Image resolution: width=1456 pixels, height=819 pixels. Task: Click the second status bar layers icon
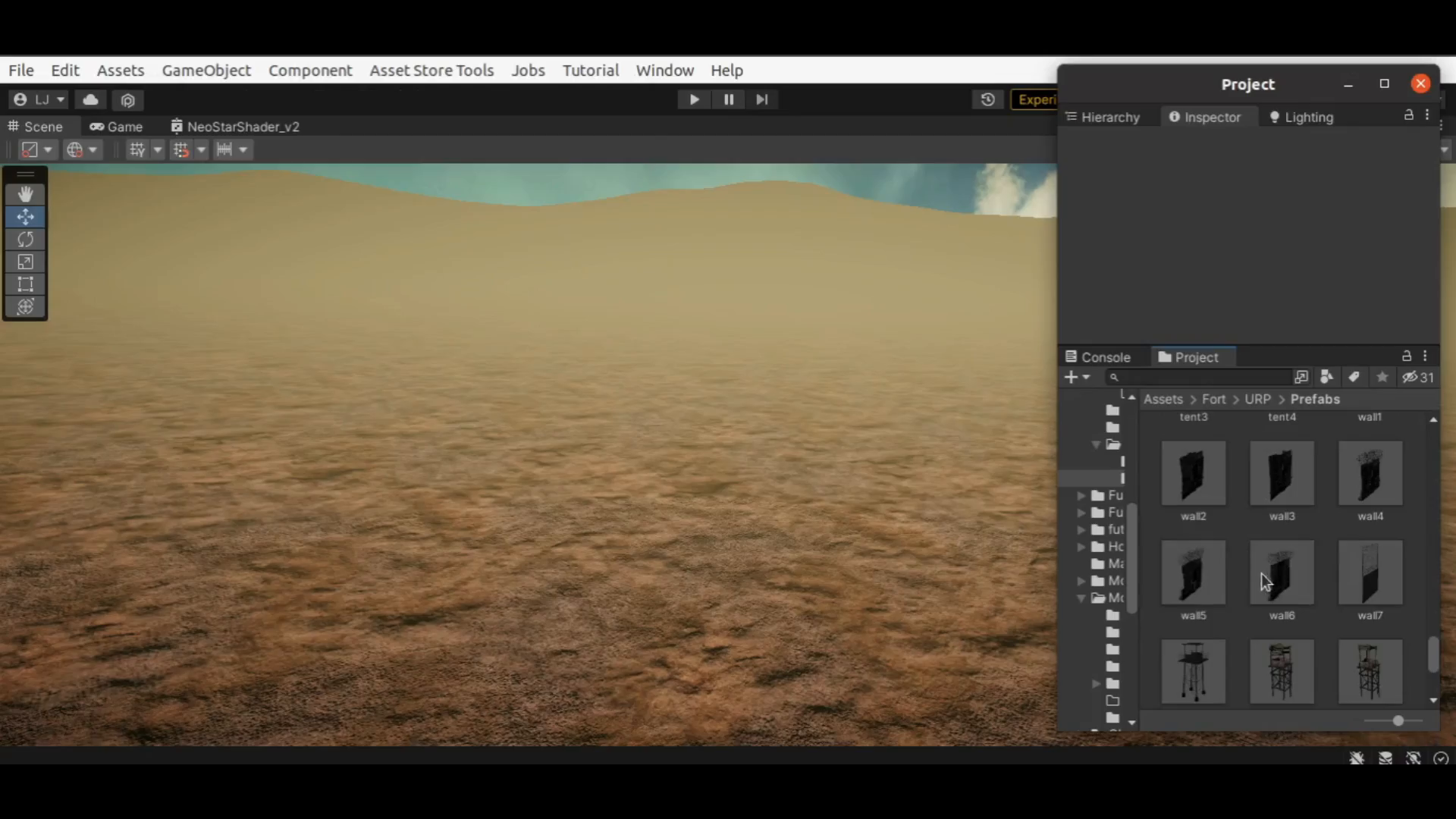[1385, 758]
